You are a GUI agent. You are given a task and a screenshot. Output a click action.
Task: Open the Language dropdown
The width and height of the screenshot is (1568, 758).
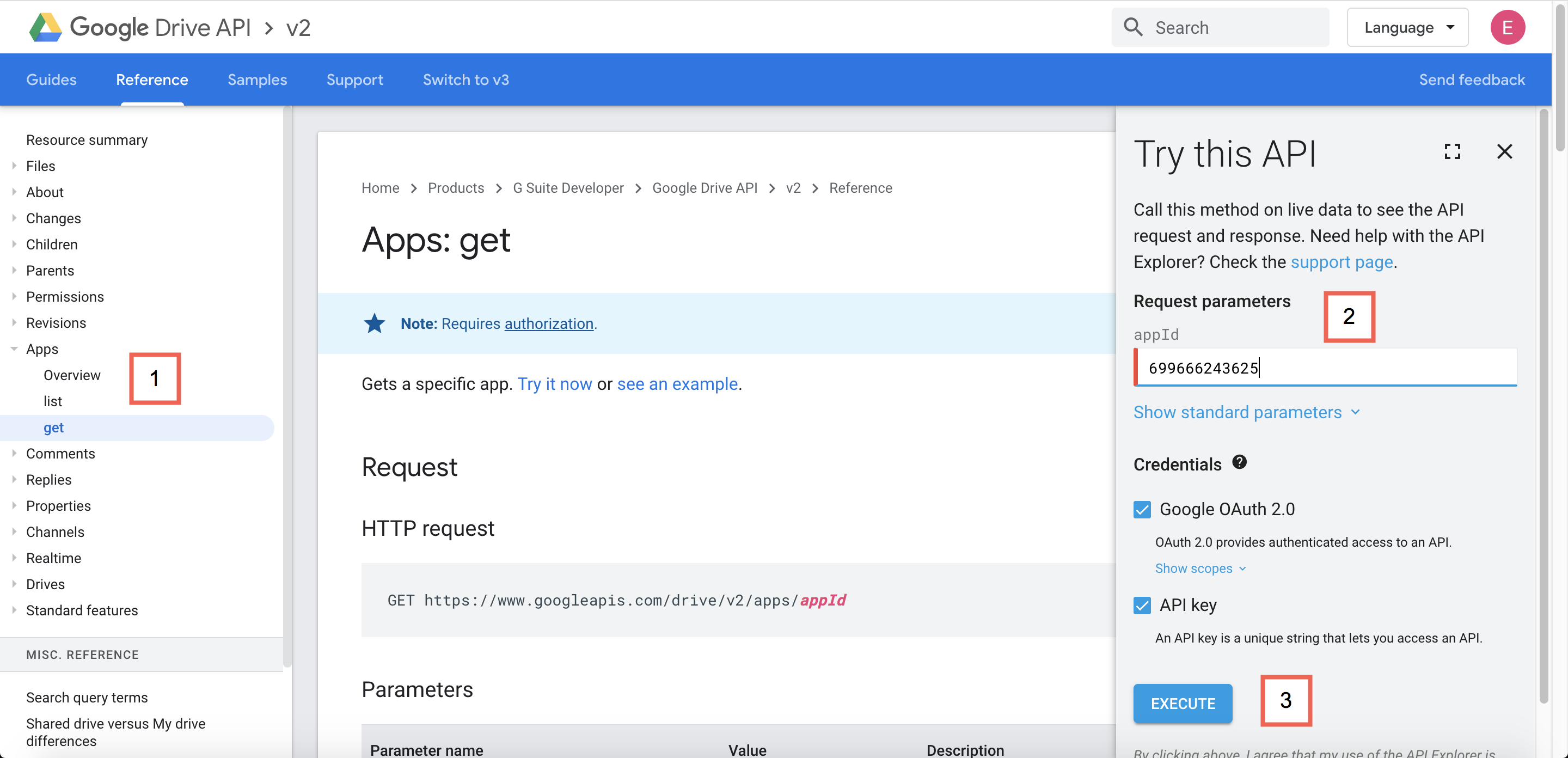click(x=1407, y=27)
